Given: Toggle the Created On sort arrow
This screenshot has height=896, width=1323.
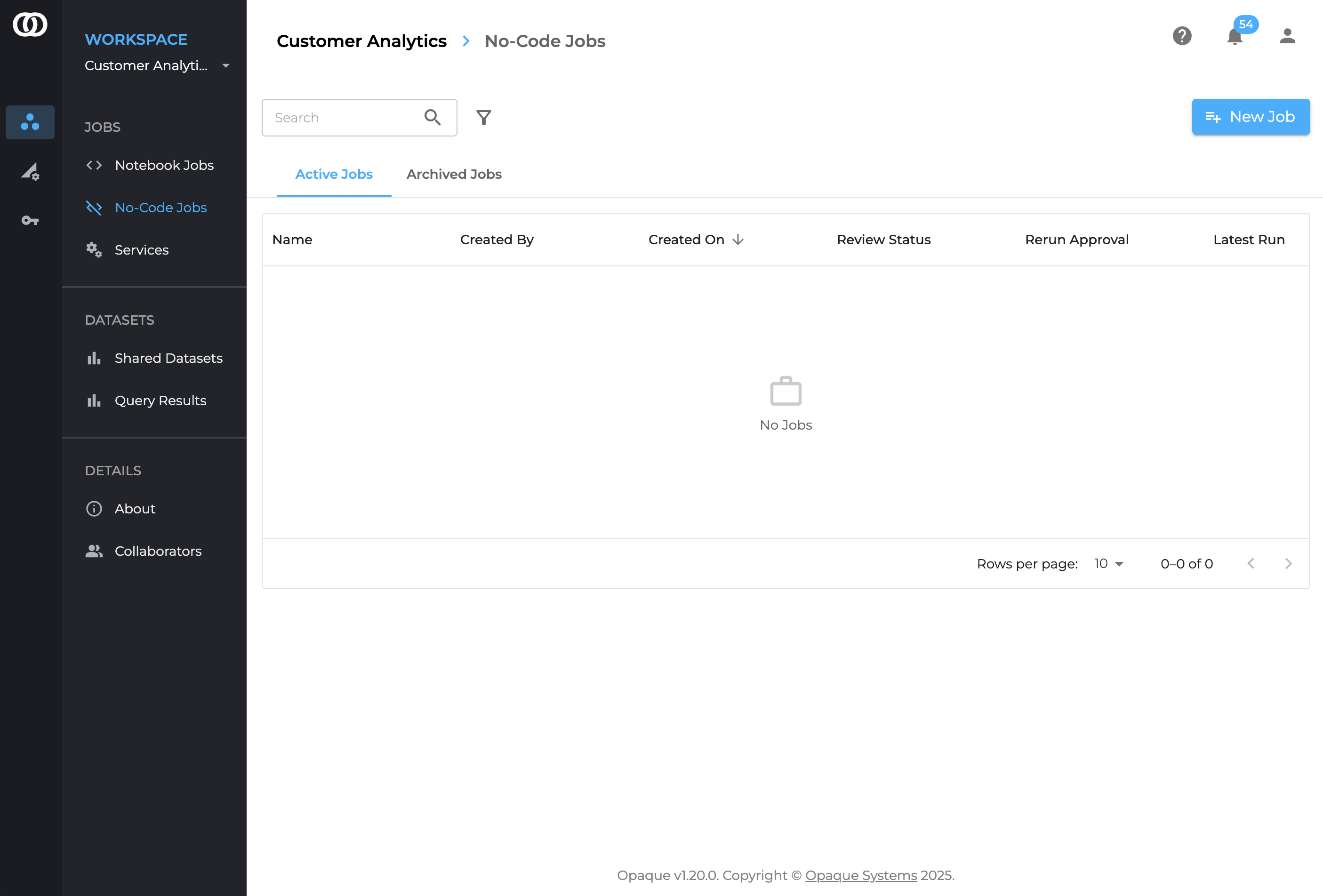Looking at the screenshot, I should click(x=738, y=240).
